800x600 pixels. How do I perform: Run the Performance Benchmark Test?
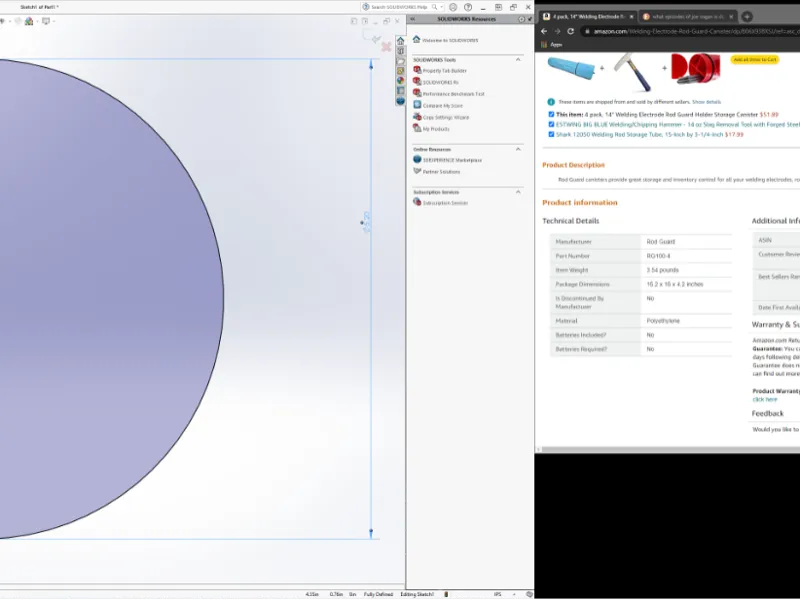449,93
